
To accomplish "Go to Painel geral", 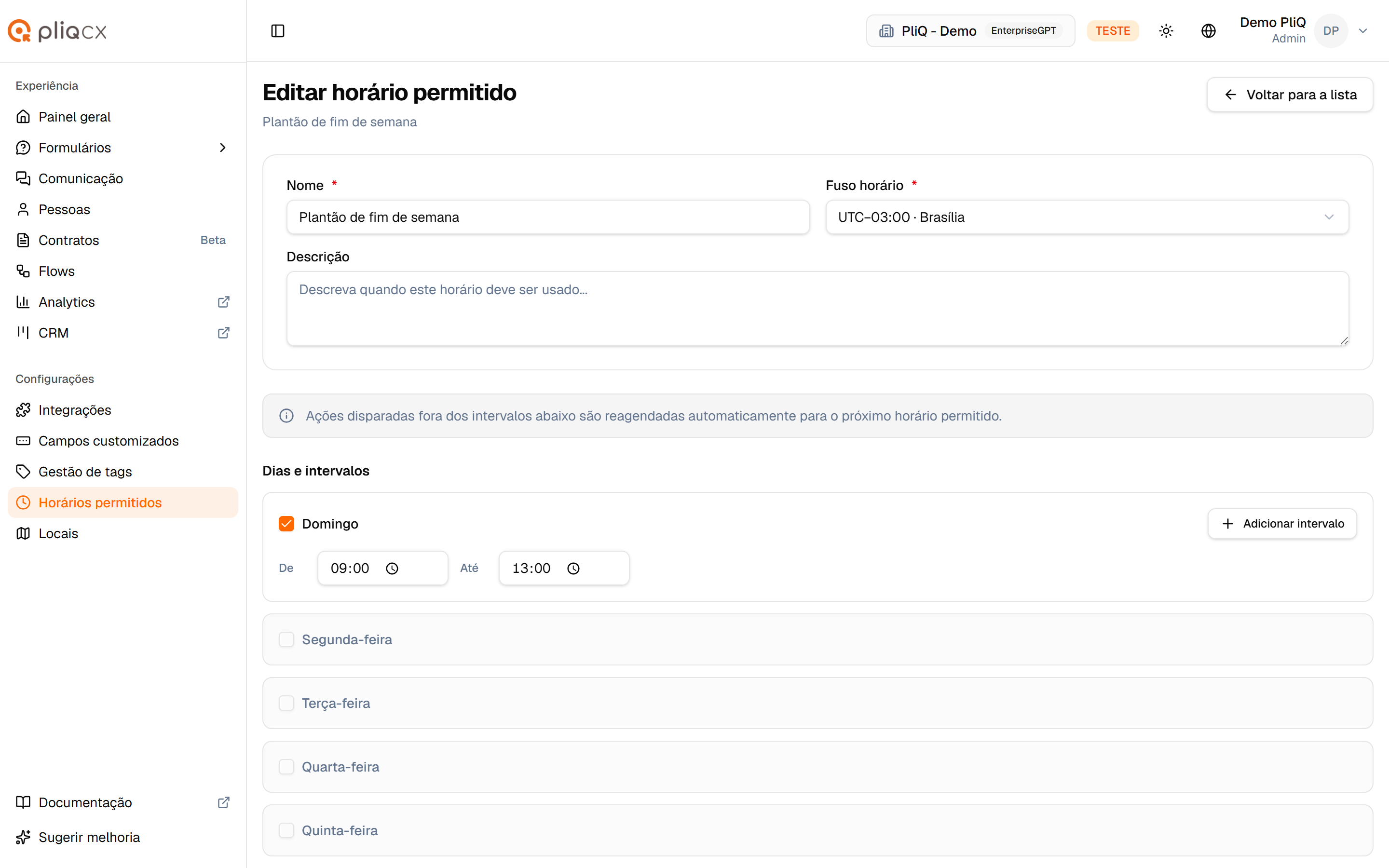I will click(x=123, y=117).
